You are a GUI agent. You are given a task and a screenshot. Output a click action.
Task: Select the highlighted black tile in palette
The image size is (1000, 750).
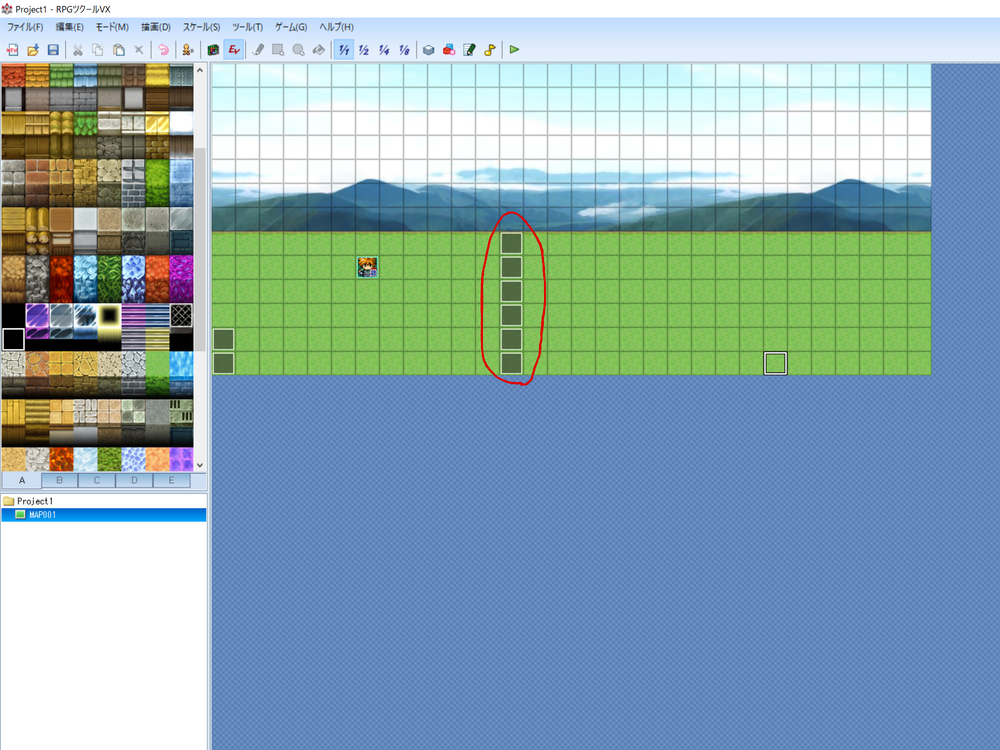click(x=13, y=339)
